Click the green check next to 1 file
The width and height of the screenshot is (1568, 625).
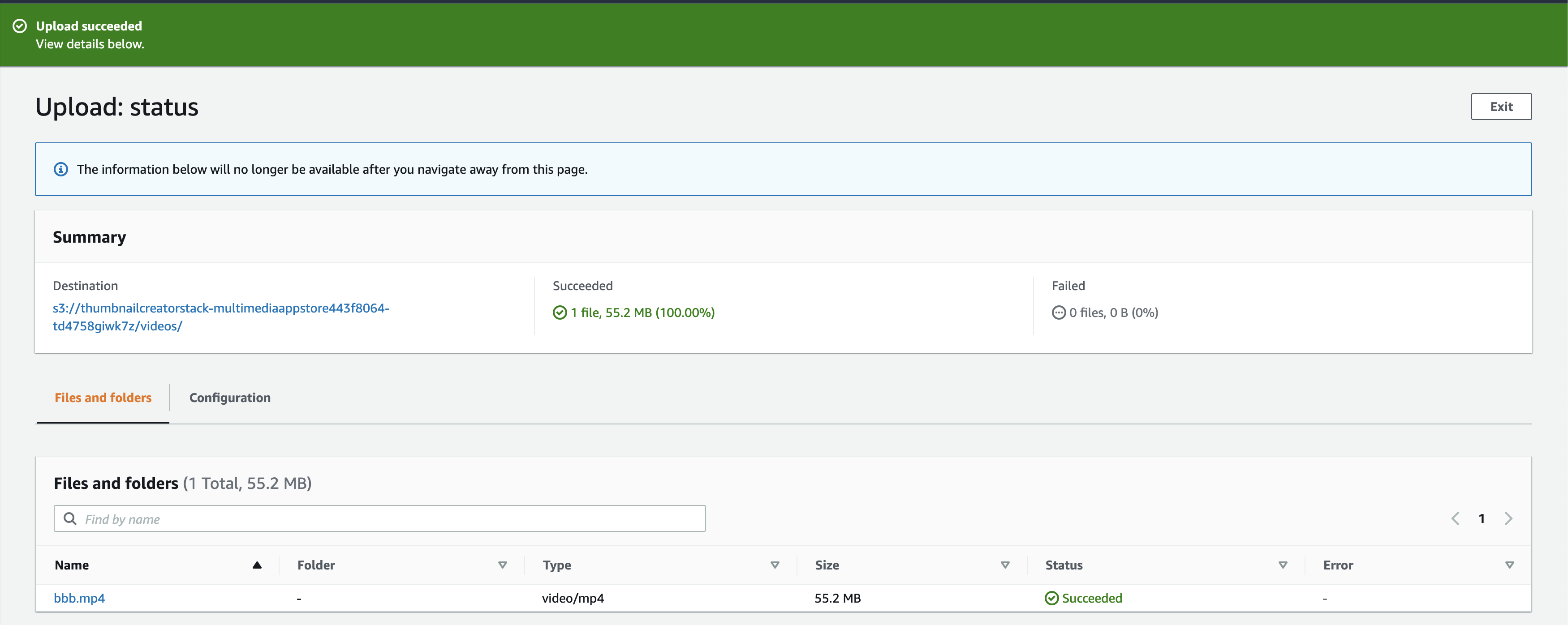coord(560,313)
